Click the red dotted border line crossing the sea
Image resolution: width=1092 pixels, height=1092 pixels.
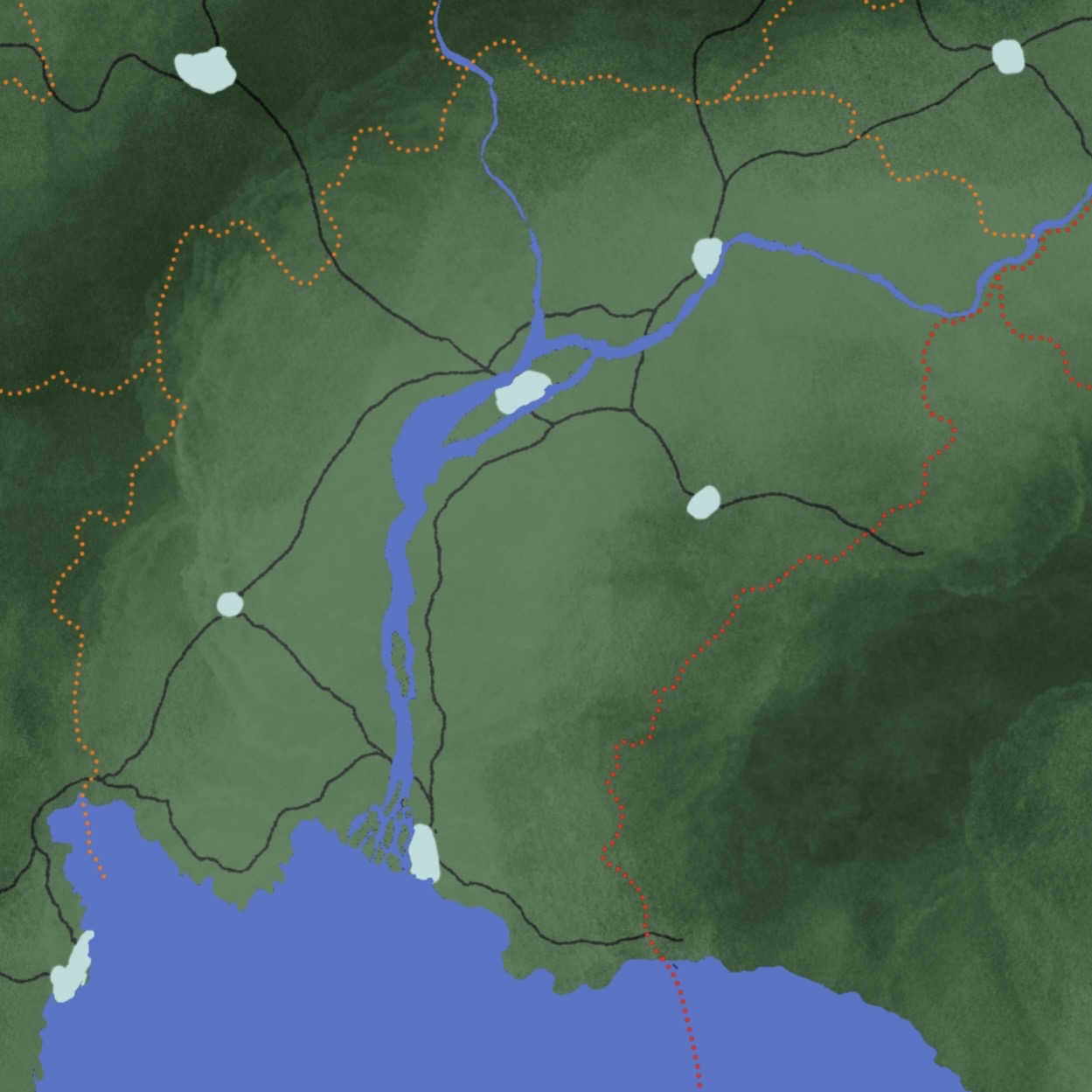coord(685,1023)
